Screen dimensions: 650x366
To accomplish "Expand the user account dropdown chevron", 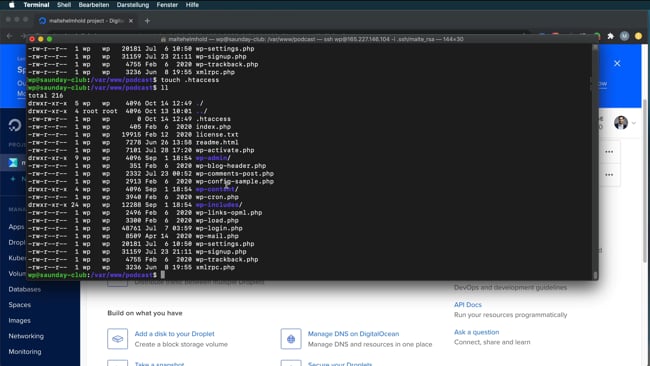I will (633, 123).
